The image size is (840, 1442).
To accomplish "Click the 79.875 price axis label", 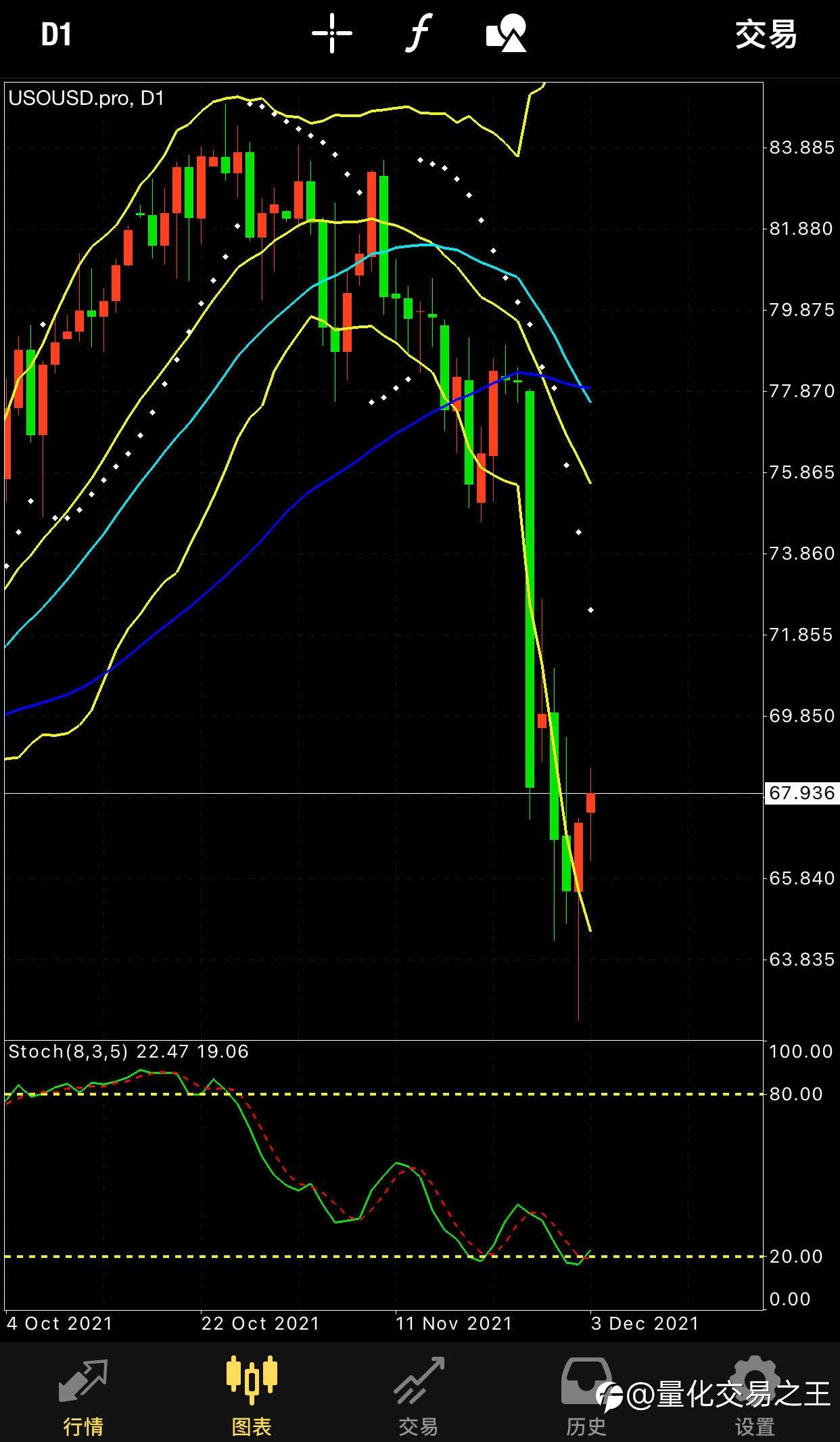I will tap(802, 310).
